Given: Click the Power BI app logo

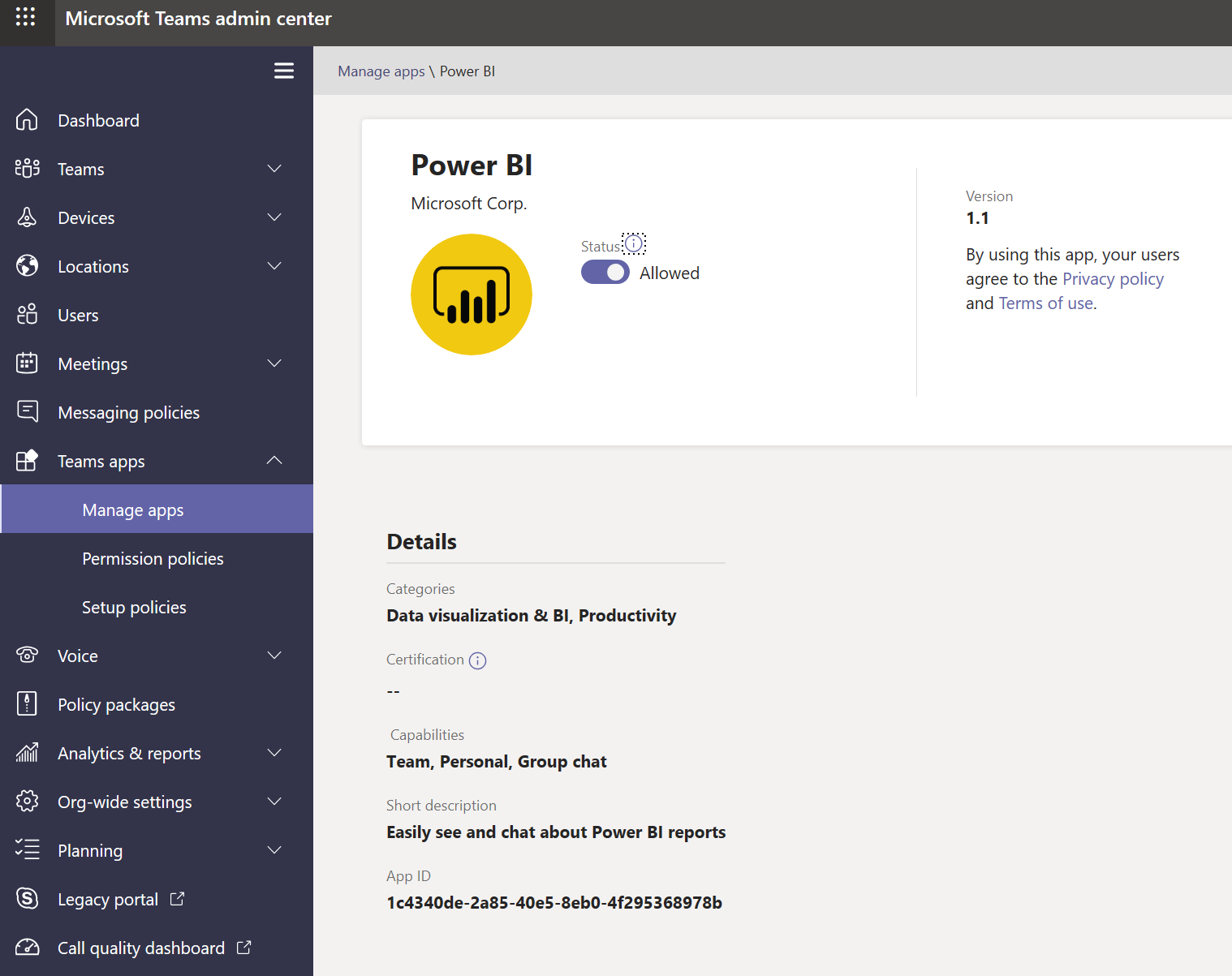Looking at the screenshot, I should (472, 295).
